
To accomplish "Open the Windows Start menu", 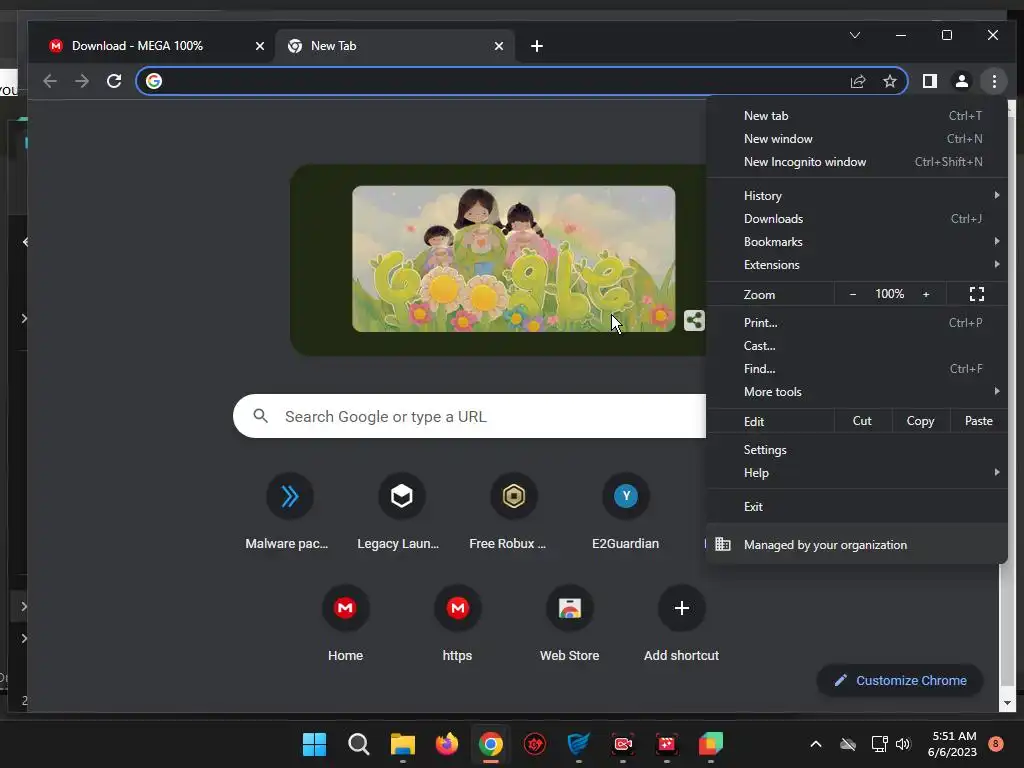I will pyautogui.click(x=314, y=744).
